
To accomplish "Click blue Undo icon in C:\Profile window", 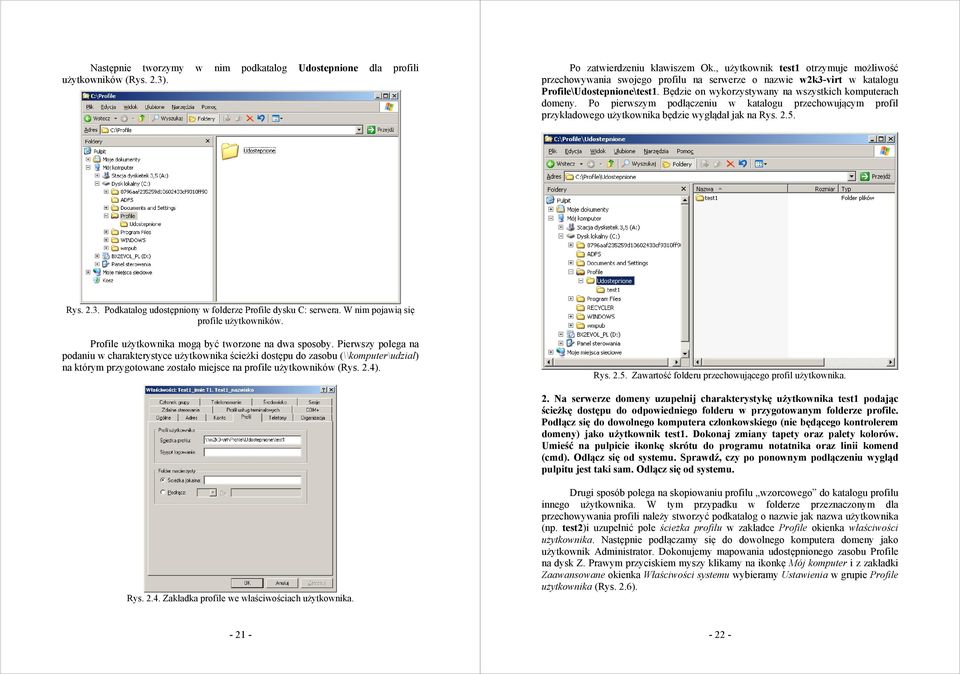I will click(x=261, y=118).
